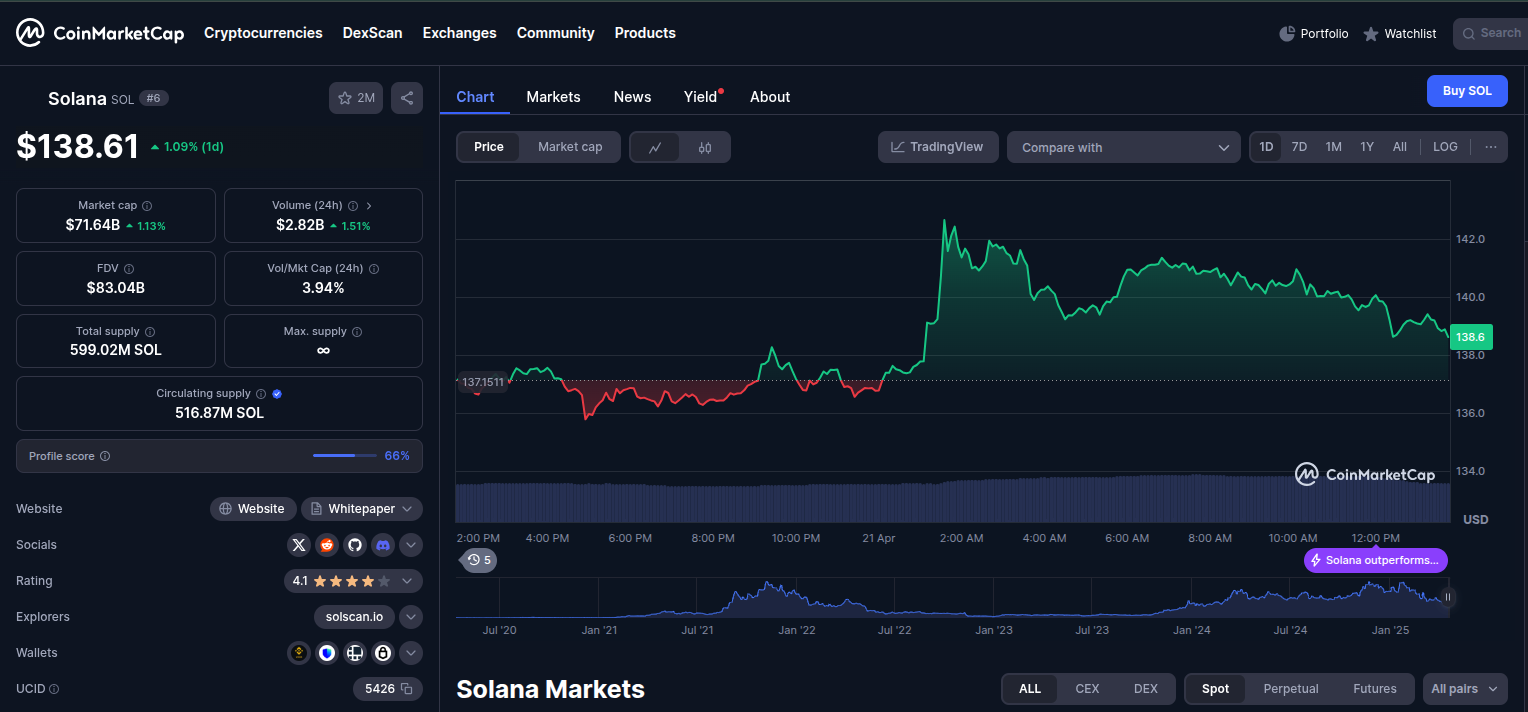Click the share icon next to Solana
This screenshot has width=1528, height=712.
click(407, 98)
